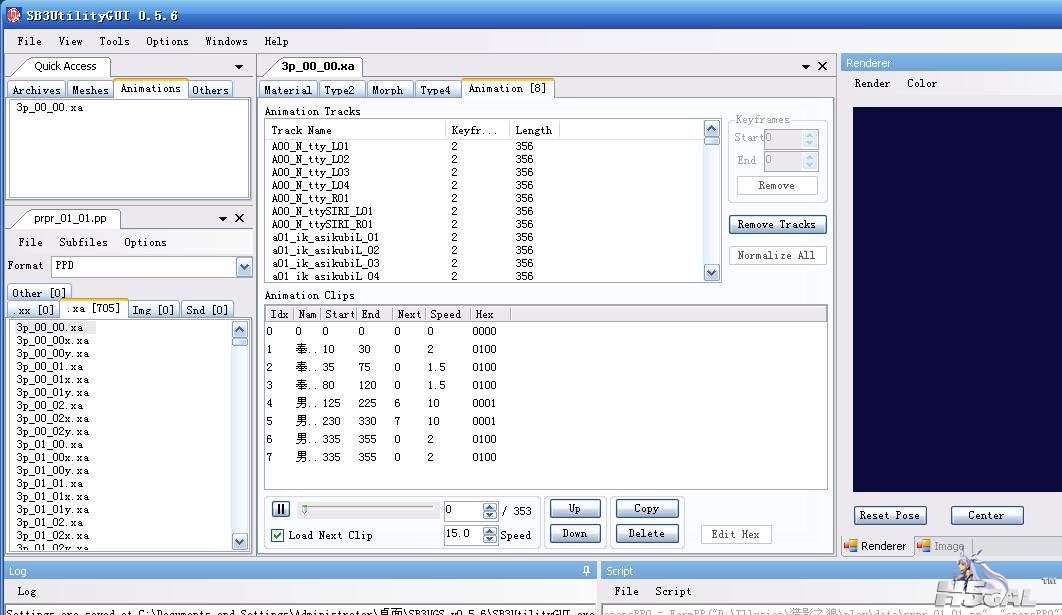Increase the frame number spinner
Viewport: 1062px width, 615px height.
490,507
